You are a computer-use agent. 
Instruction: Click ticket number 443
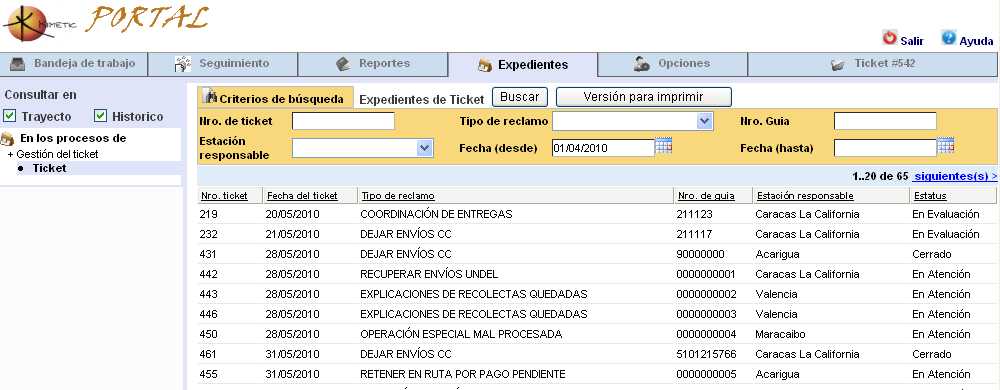[208, 294]
